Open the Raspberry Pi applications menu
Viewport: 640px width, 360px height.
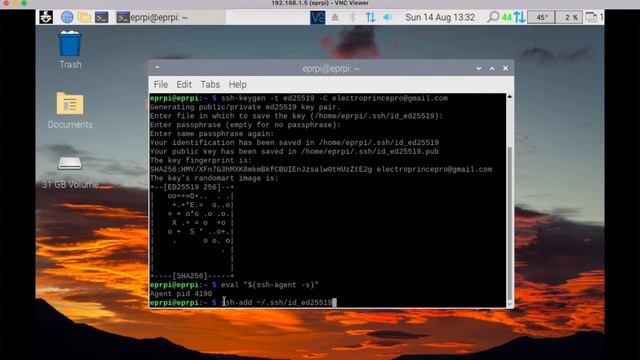pyautogui.click(x=46, y=17)
